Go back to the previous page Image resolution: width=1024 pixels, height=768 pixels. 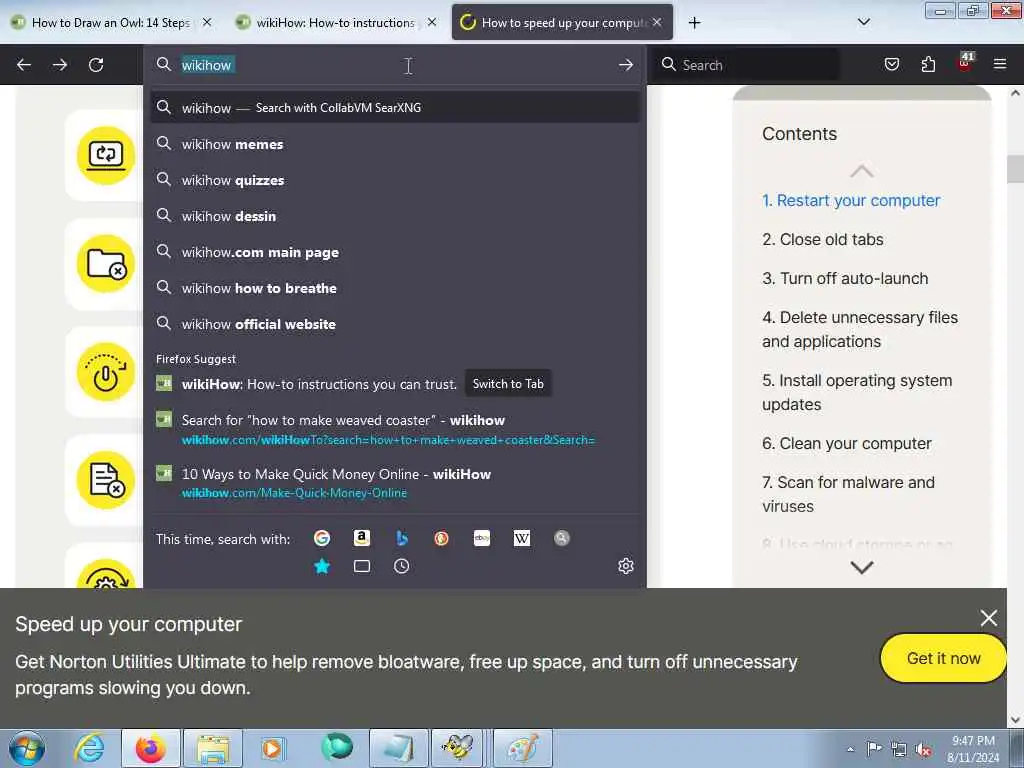(24, 65)
